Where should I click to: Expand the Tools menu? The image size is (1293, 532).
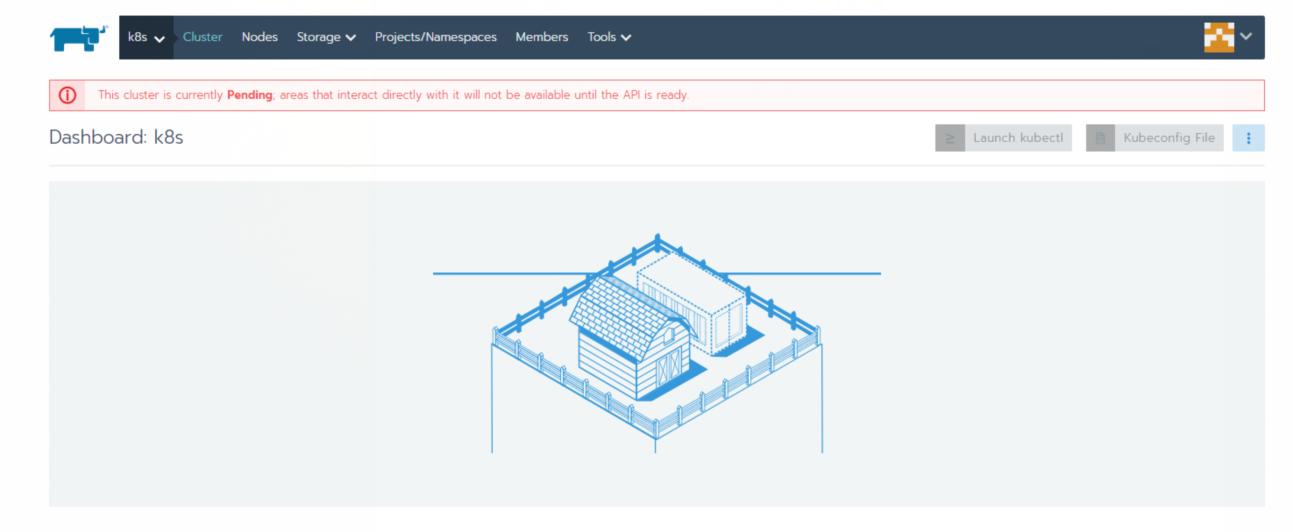pos(609,37)
